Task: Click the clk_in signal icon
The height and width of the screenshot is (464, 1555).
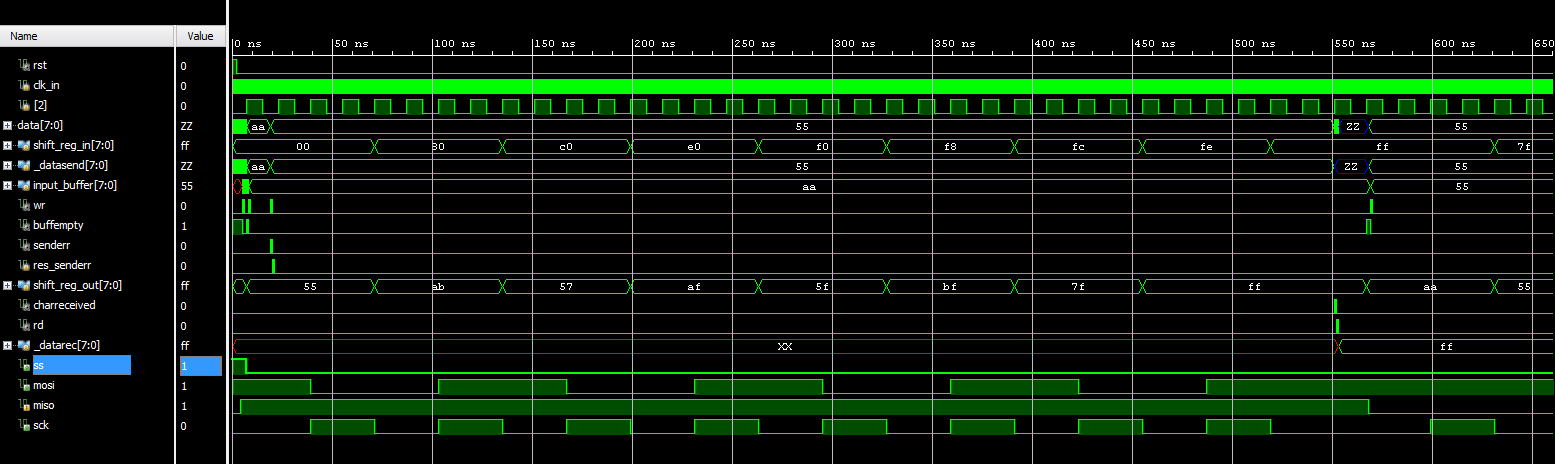Action: [25, 86]
